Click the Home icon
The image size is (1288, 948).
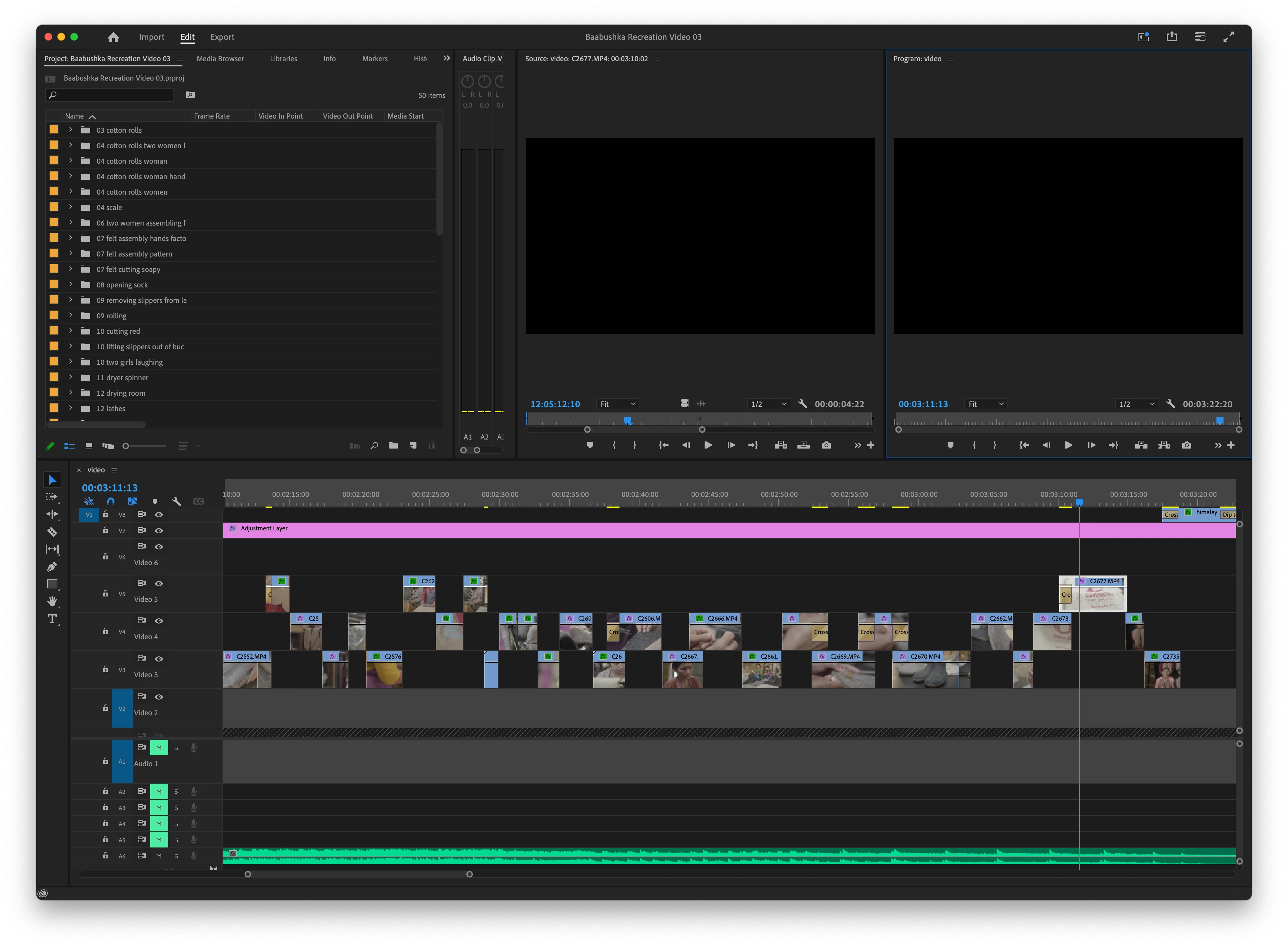[x=113, y=37]
